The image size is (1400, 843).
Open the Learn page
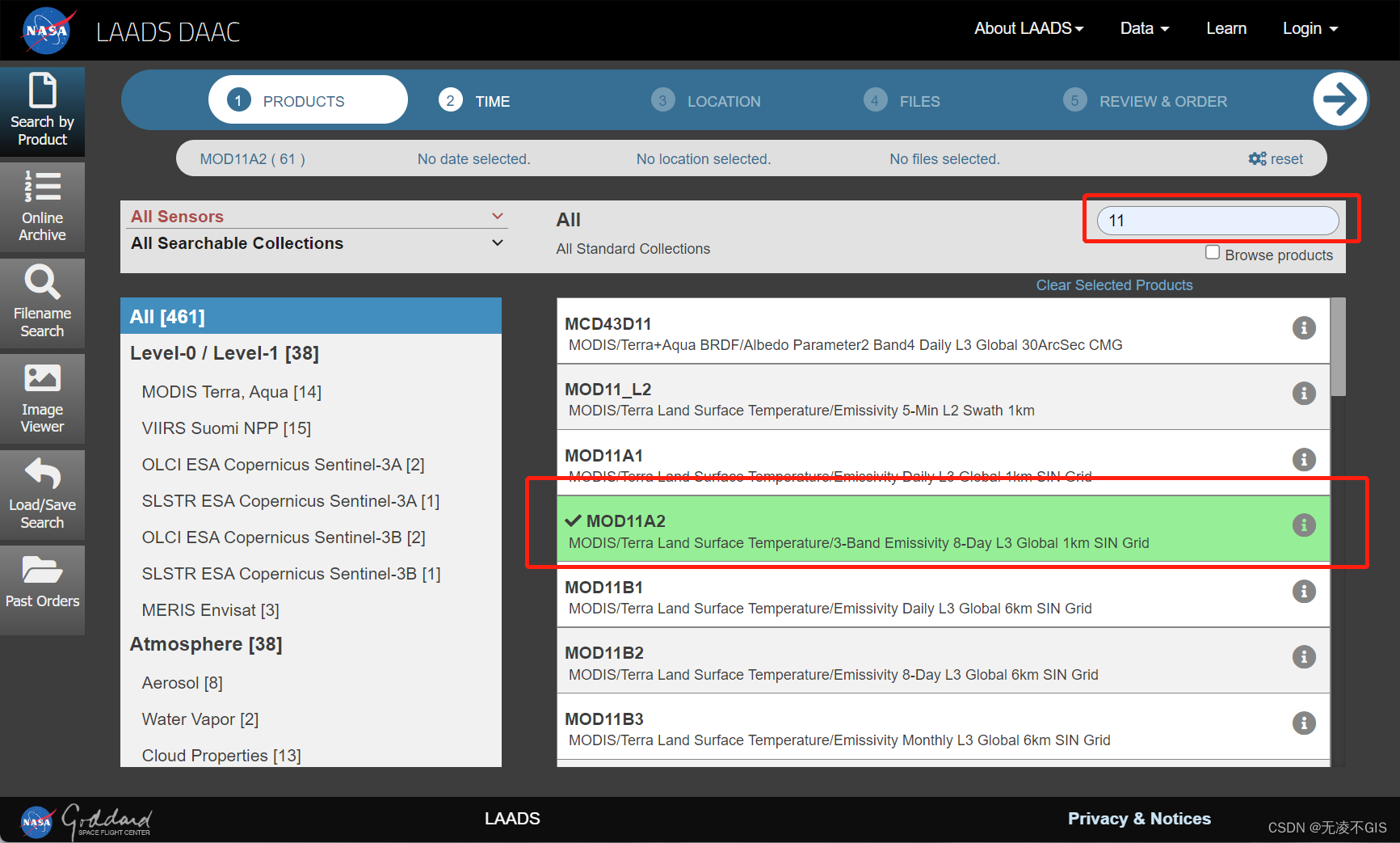(x=1226, y=28)
